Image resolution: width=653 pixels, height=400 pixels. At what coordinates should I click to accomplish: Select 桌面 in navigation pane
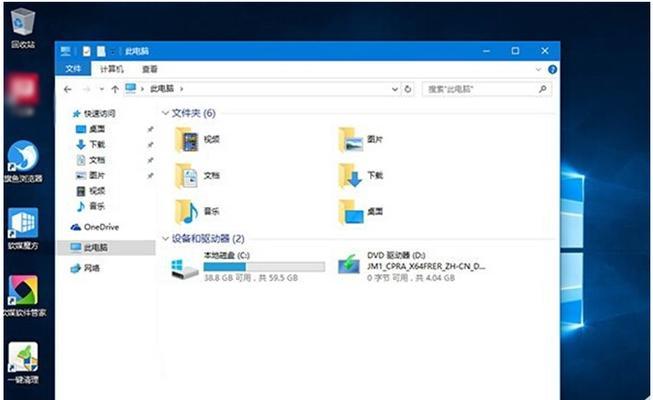point(90,129)
